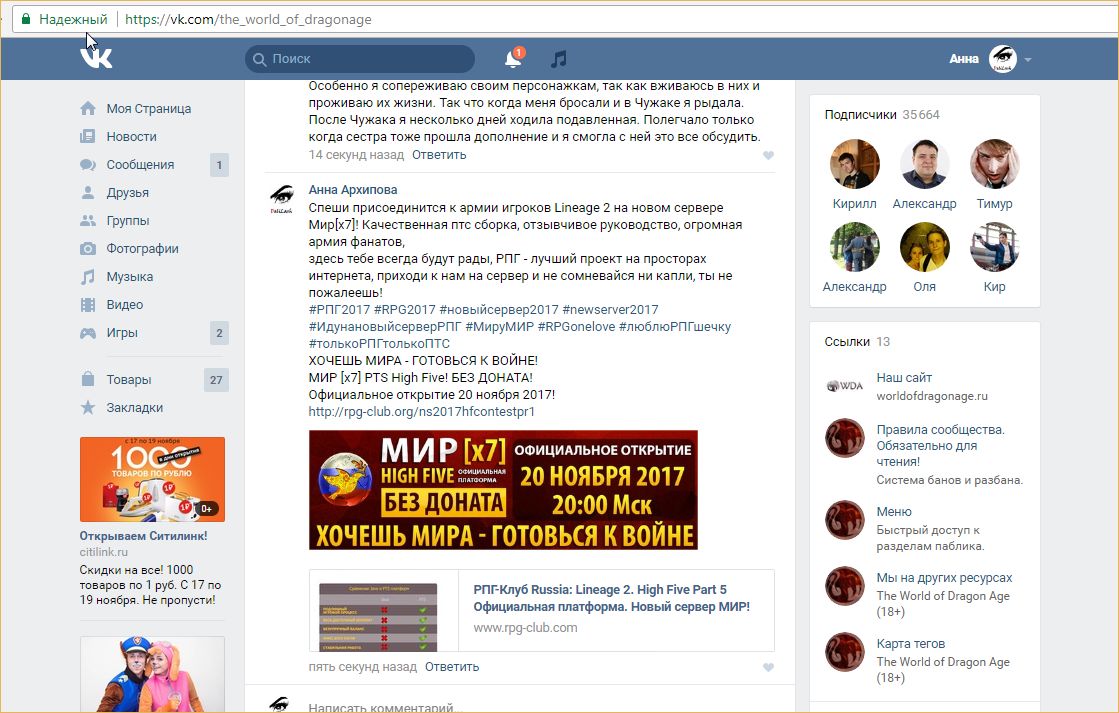Open the Ссылки links section header

coord(857,342)
